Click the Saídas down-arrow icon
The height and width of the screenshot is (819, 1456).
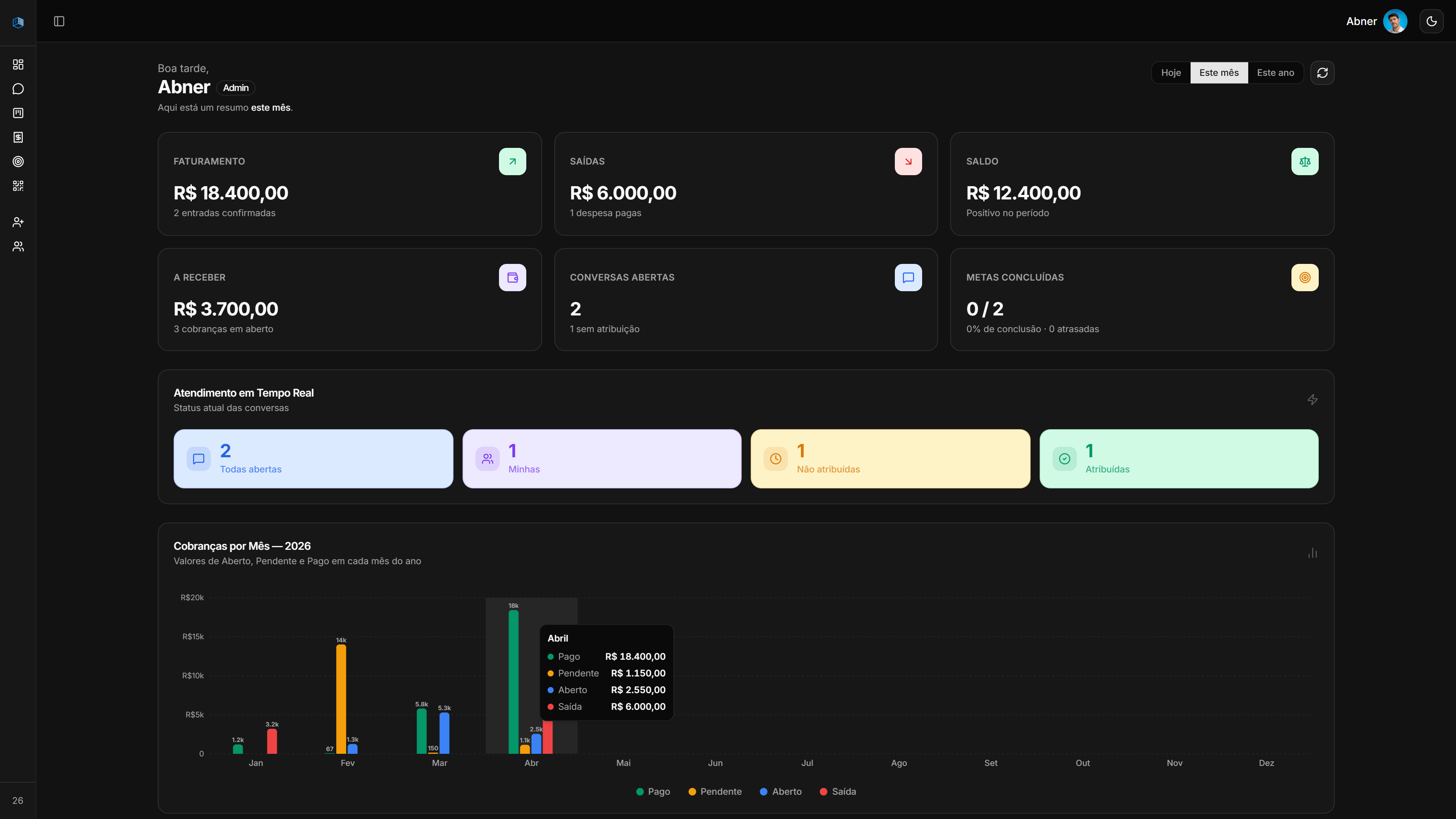908,162
